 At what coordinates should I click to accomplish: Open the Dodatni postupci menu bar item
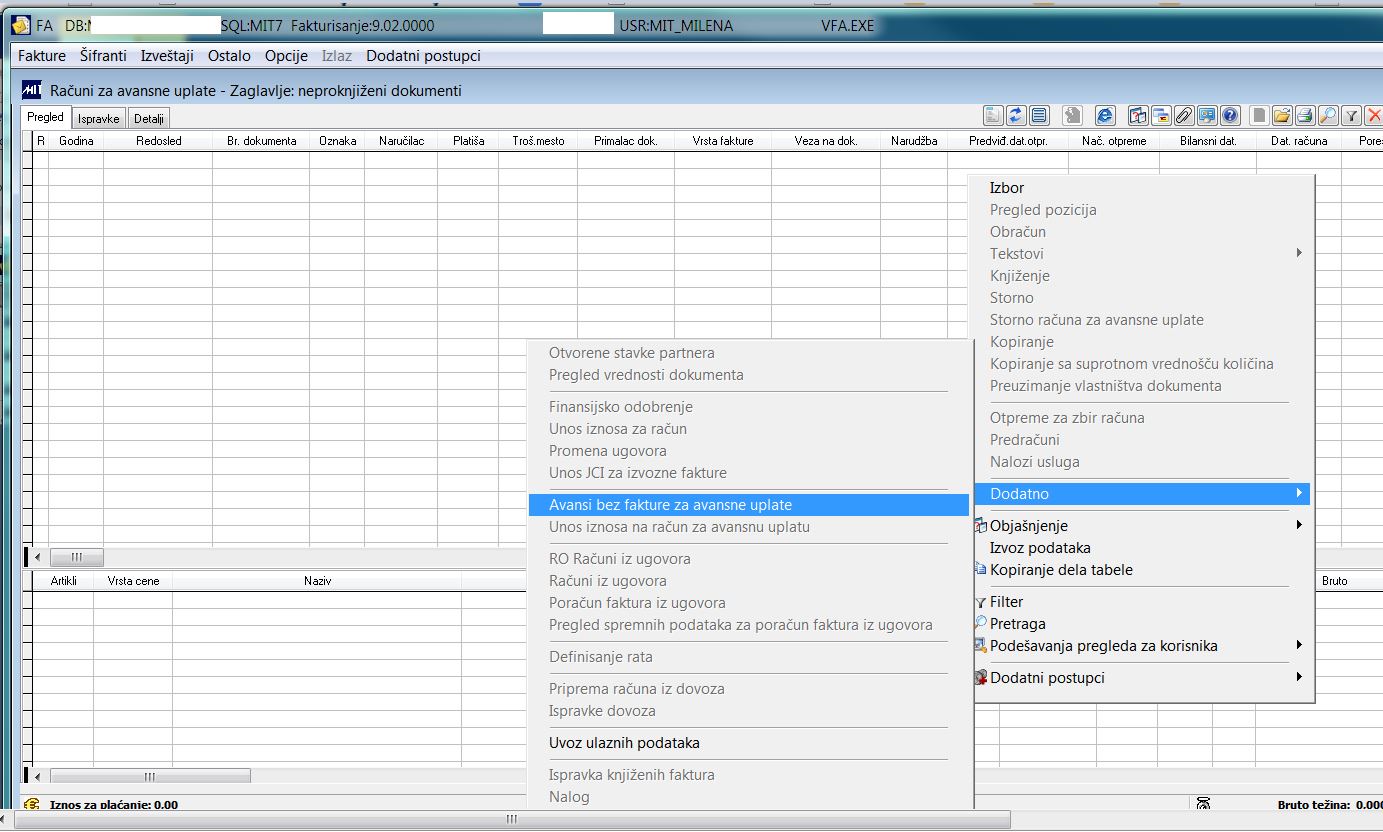pyautogui.click(x=423, y=56)
